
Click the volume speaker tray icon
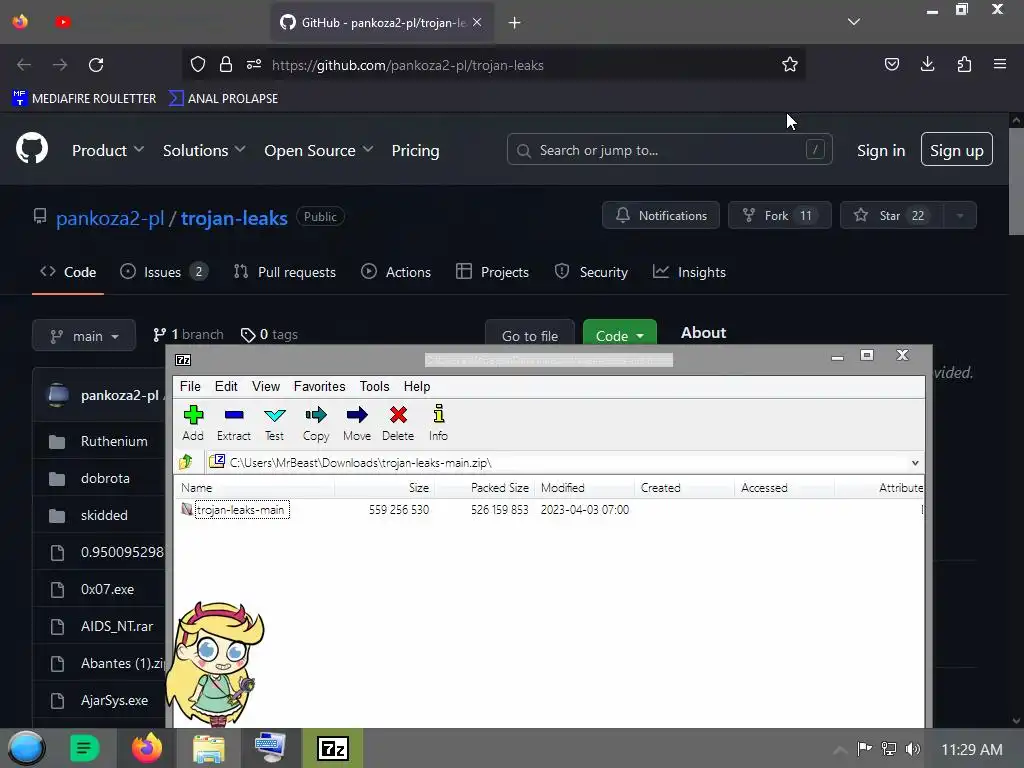coord(913,748)
